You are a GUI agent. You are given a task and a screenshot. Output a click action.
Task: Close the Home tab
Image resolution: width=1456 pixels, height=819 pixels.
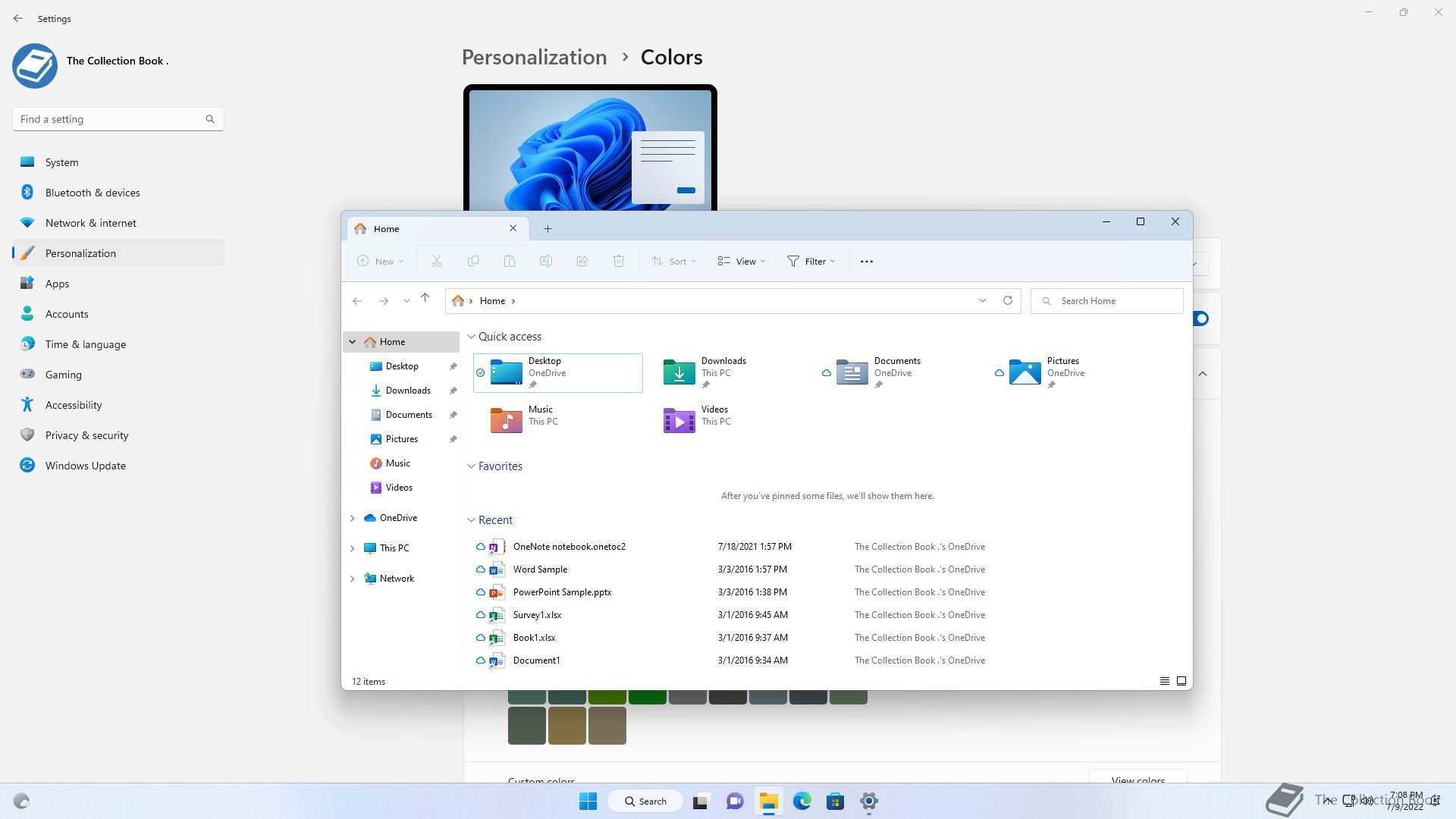(x=513, y=228)
